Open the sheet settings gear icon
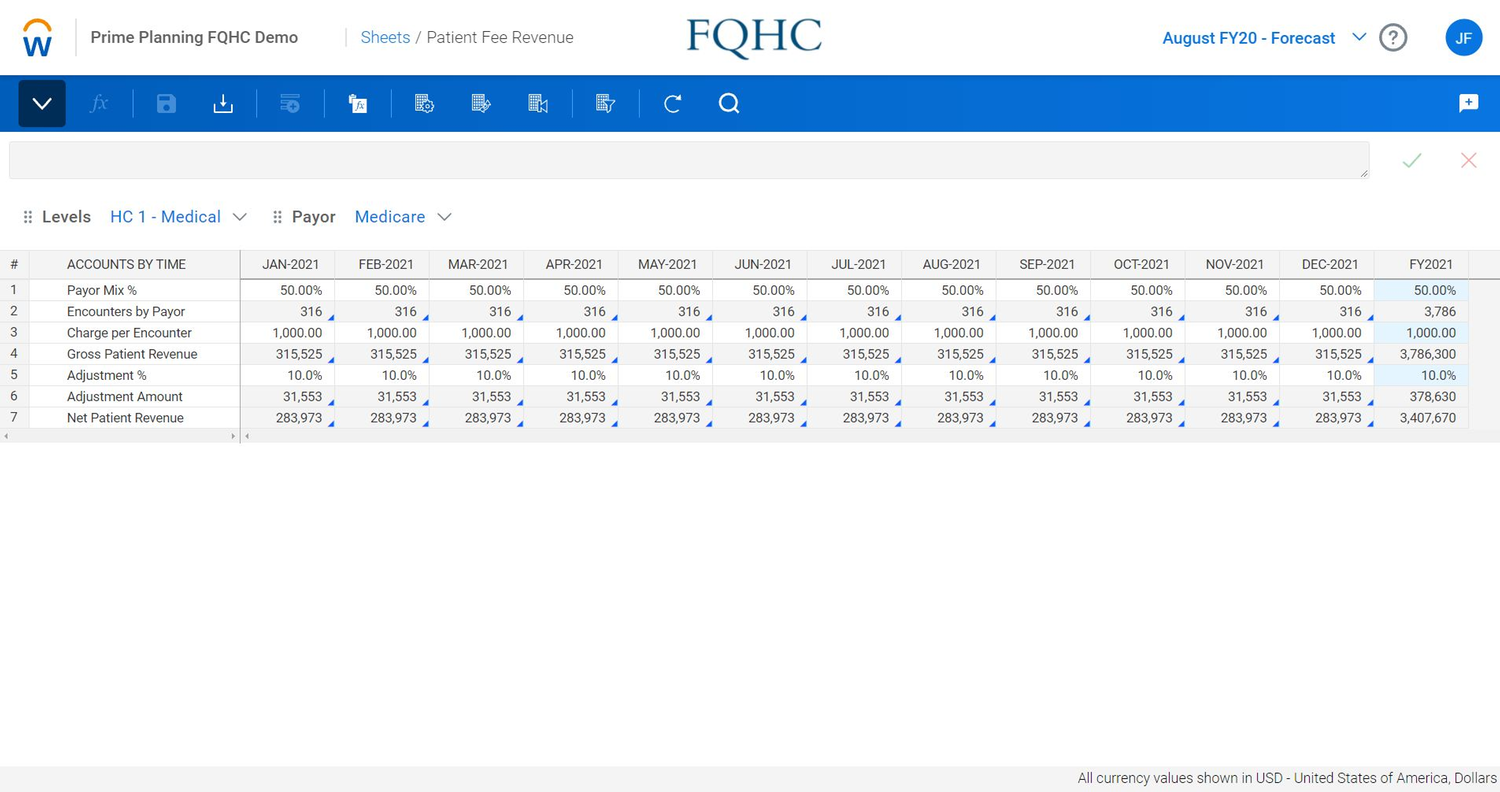Viewport: 1500px width, 792px height. pos(423,103)
